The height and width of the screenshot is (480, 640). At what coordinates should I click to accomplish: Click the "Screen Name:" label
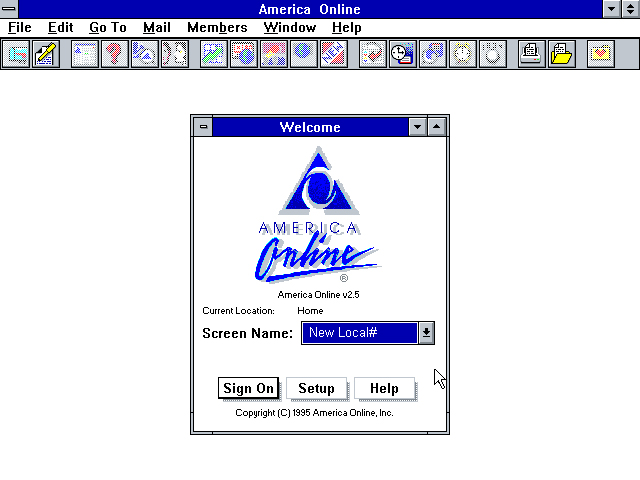[x=247, y=333]
